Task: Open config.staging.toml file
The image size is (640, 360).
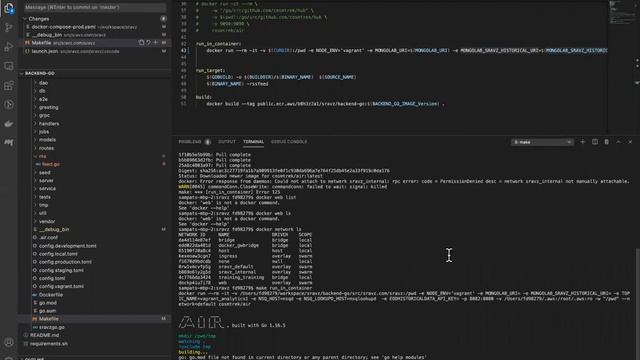Action: [x=61, y=270]
